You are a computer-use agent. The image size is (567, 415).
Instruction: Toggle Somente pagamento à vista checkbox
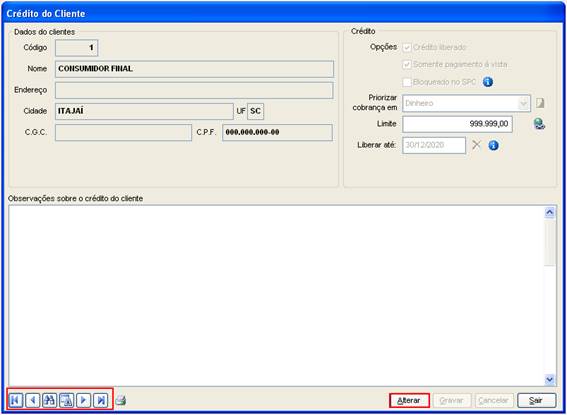(x=407, y=65)
